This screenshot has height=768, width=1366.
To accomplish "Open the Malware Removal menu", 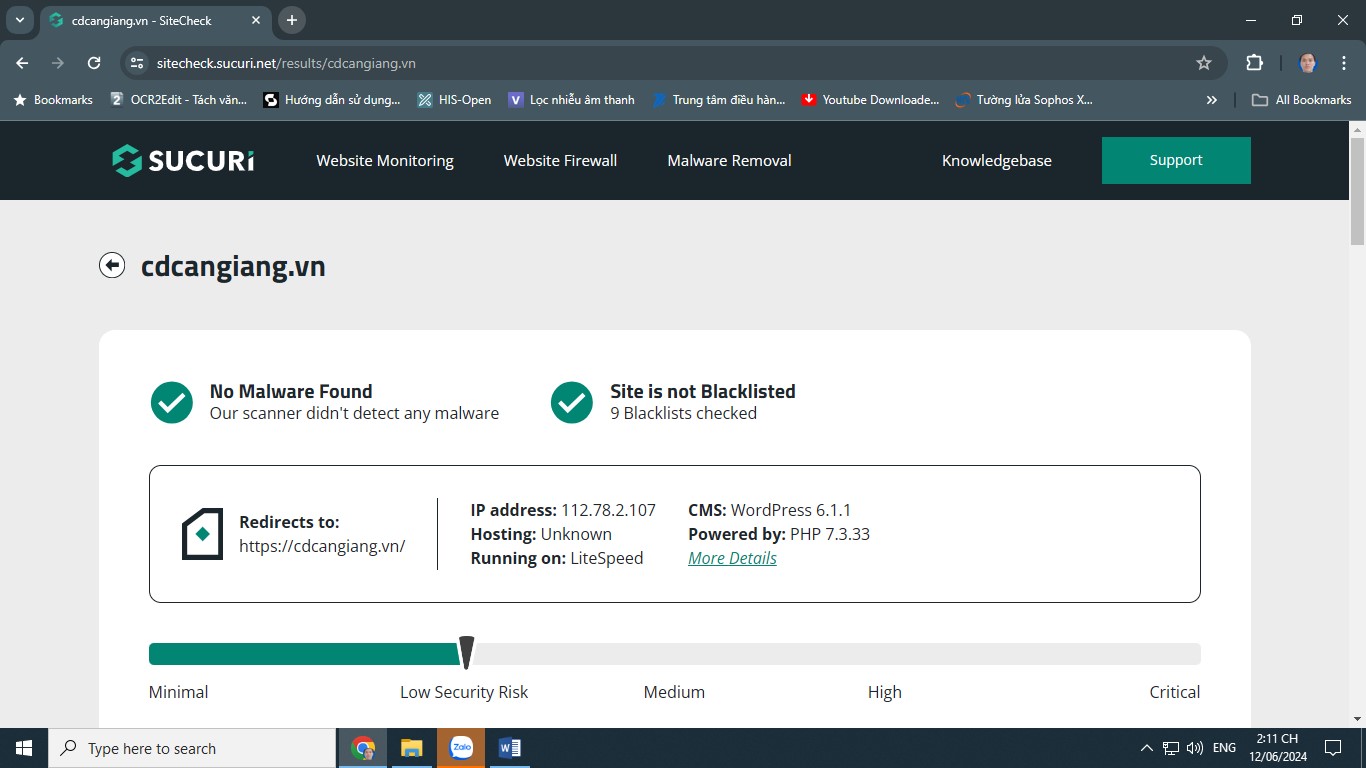I will (x=729, y=160).
